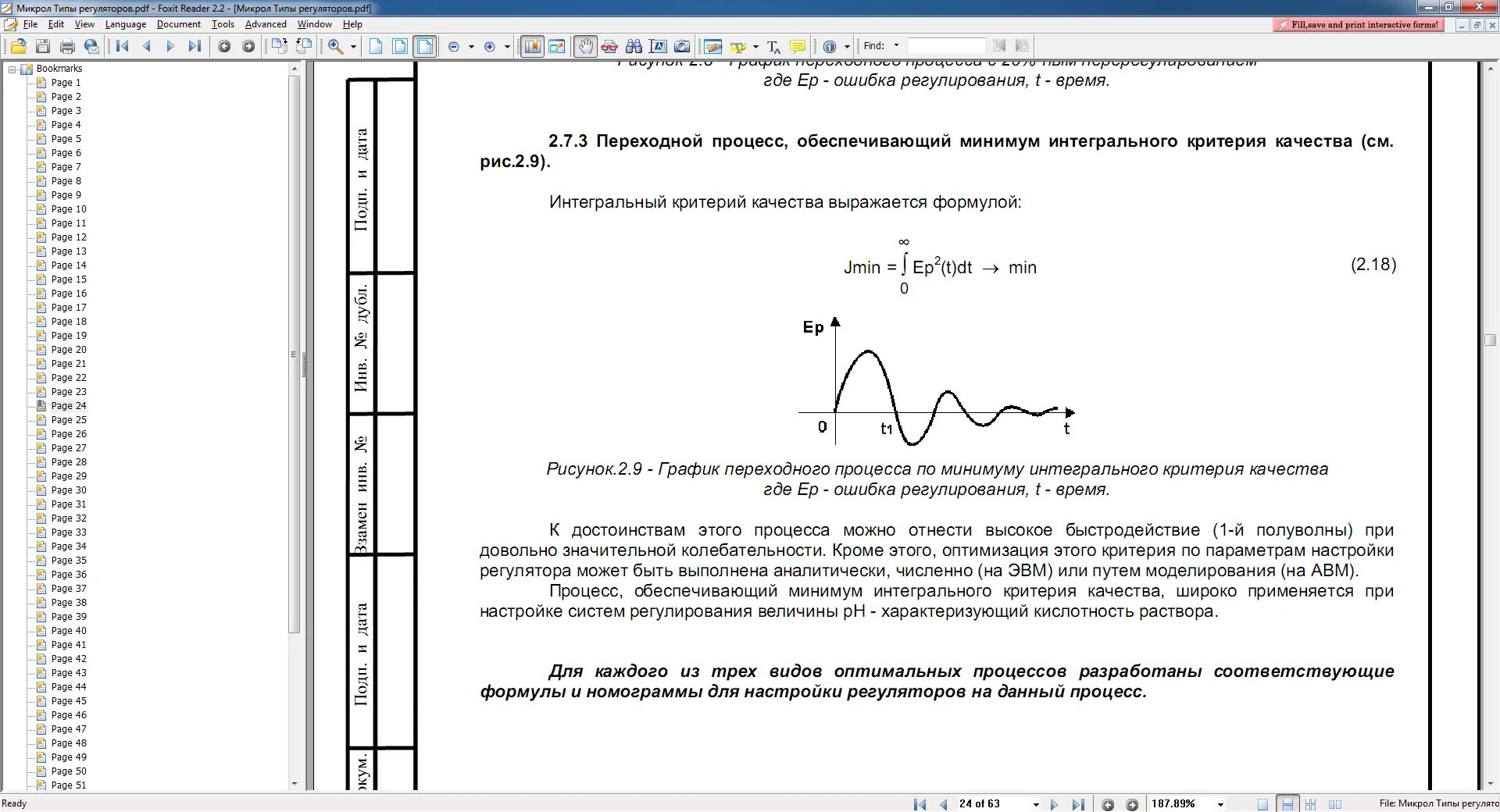Add a yellow sticky note comment
The image size is (1500, 812).
tap(798, 47)
